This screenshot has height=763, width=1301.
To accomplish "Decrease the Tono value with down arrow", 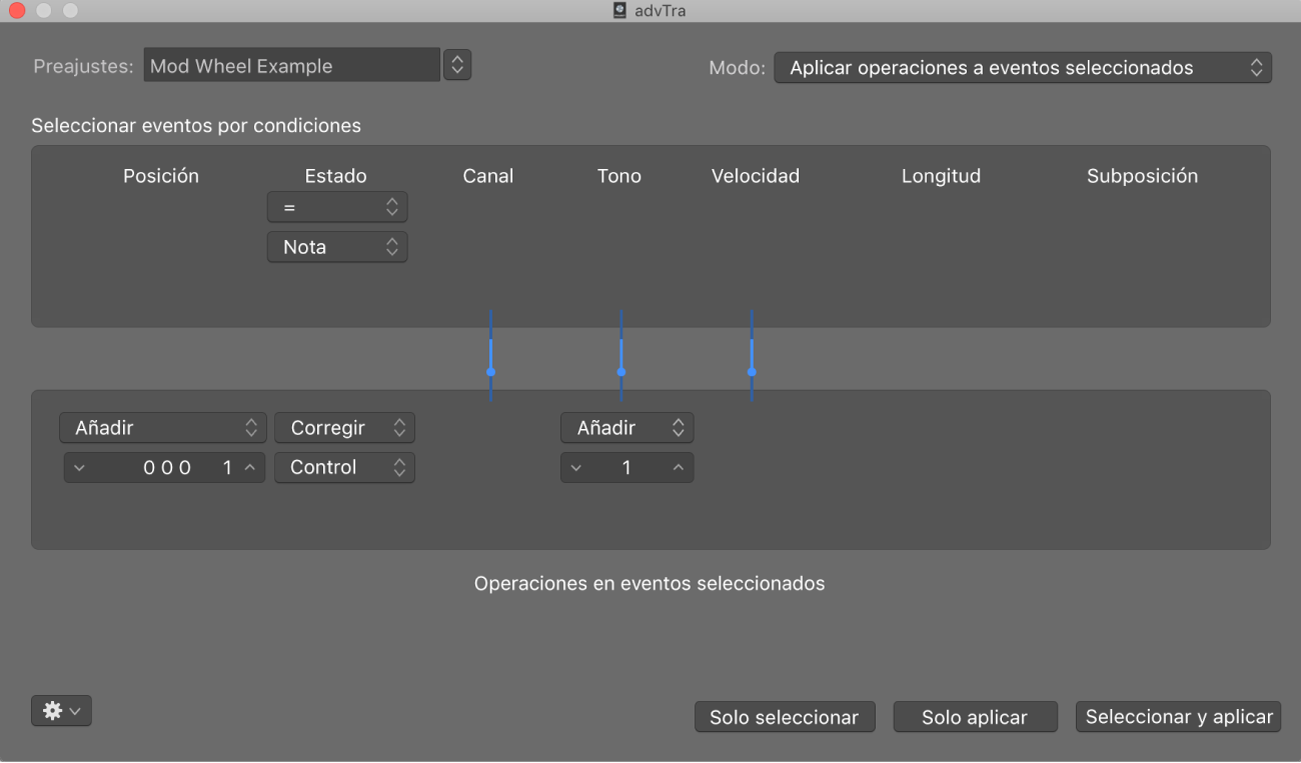I will (576, 468).
